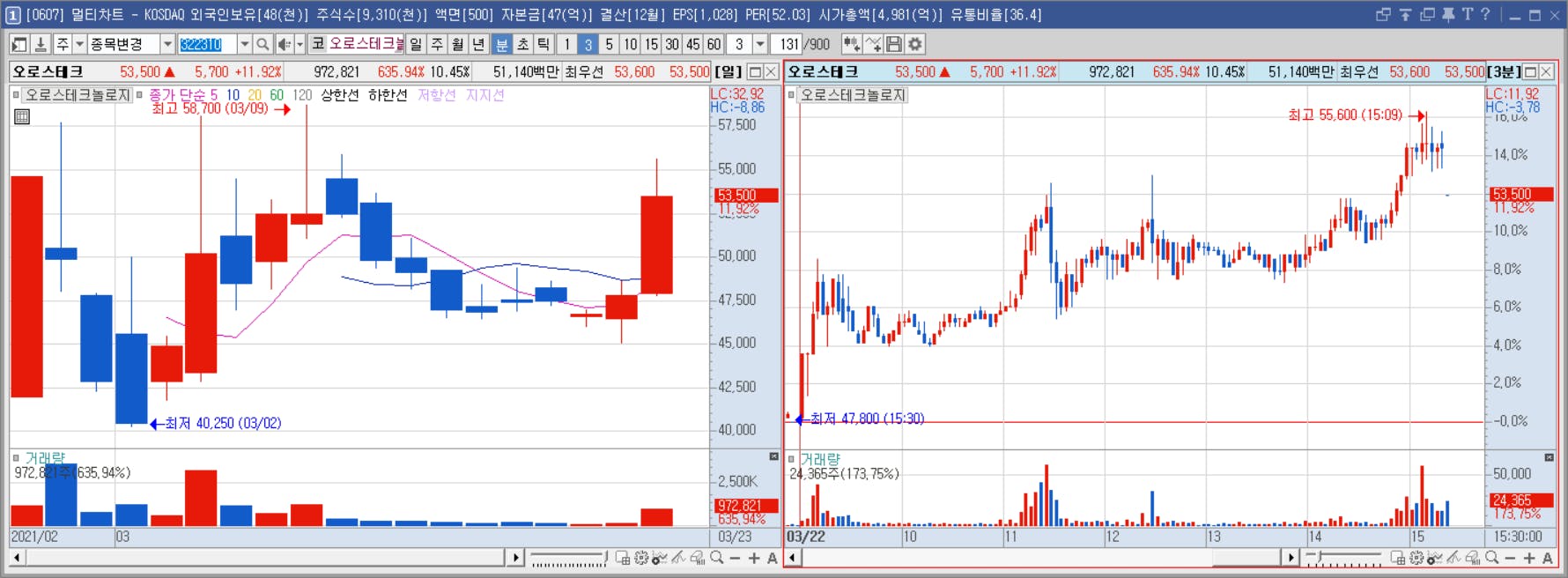Select the 월 monthly period tab

coord(458,44)
